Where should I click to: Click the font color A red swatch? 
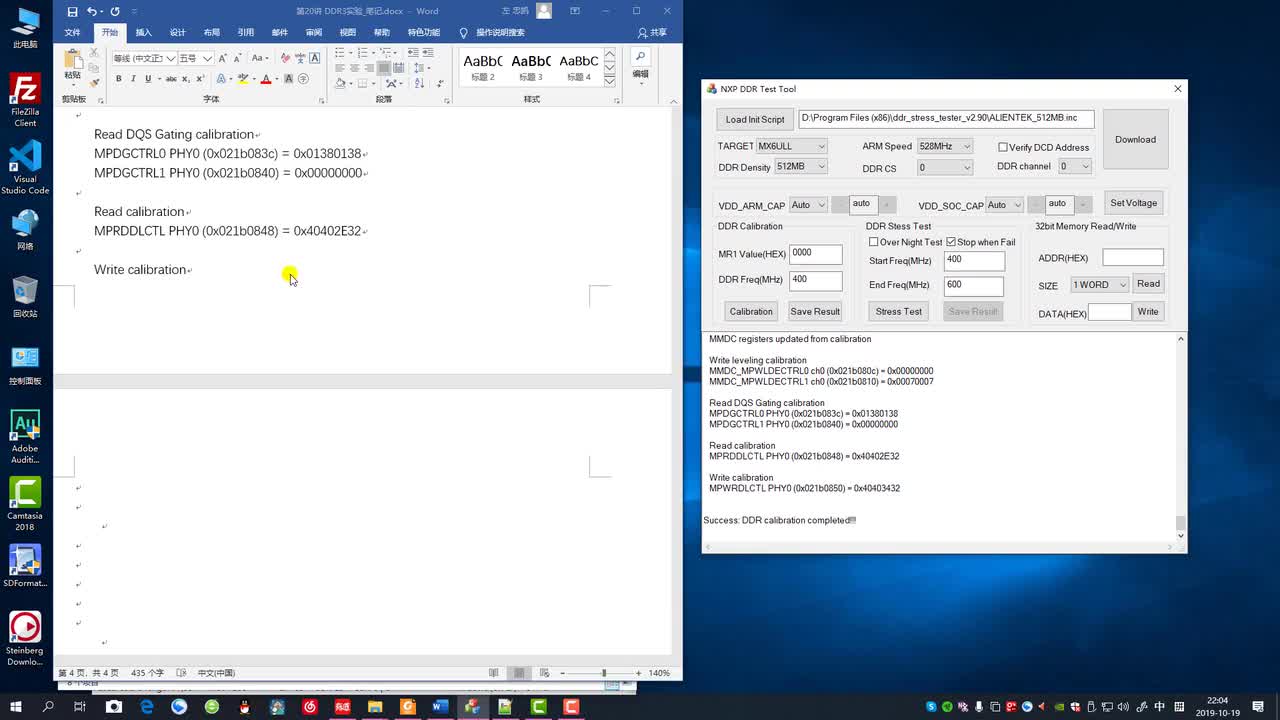click(266, 79)
